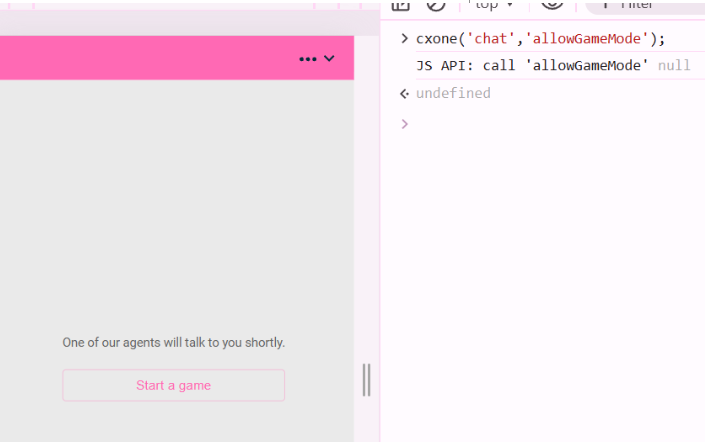Click the return arrow beside undefined
705x442 pixels.
click(404, 93)
